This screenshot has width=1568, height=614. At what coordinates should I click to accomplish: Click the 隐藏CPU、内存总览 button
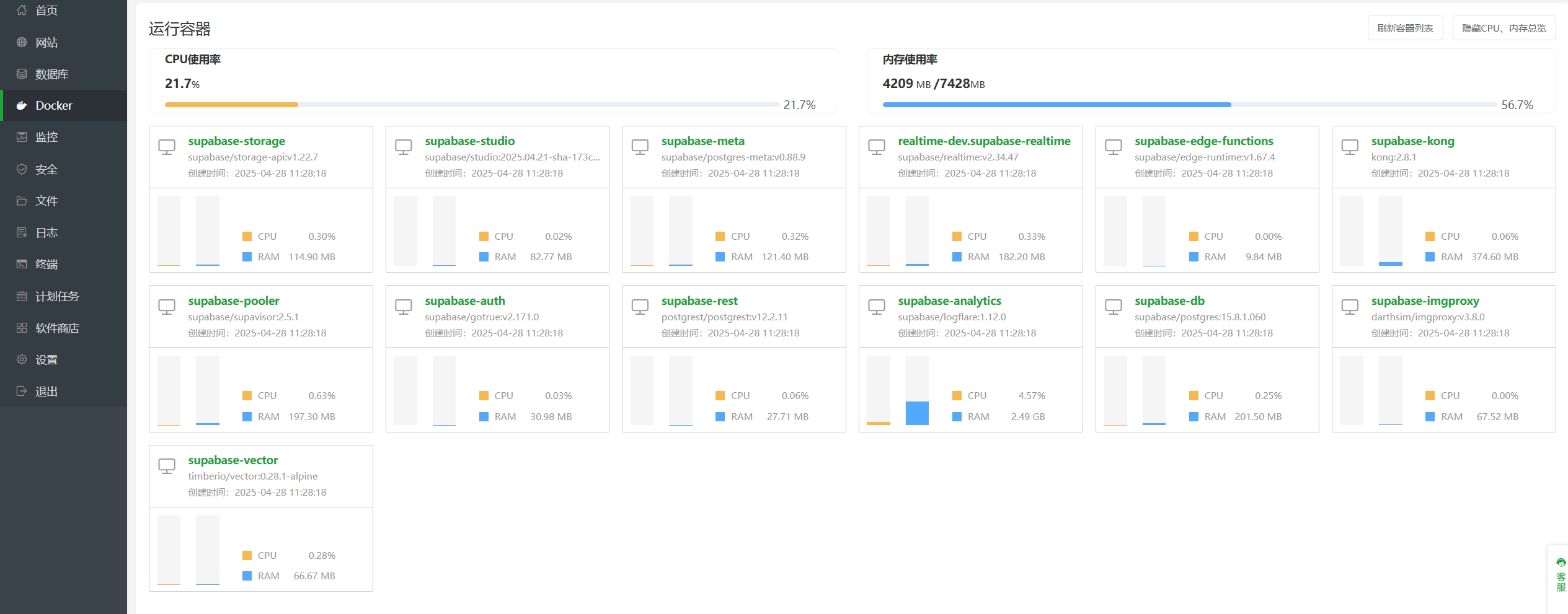(1504, 28)
